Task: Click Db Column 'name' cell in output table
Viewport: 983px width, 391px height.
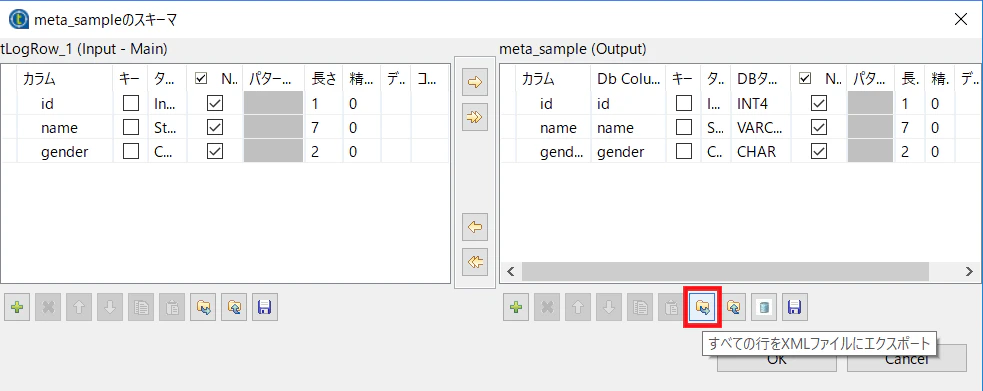Action: [x=629, y=128]
